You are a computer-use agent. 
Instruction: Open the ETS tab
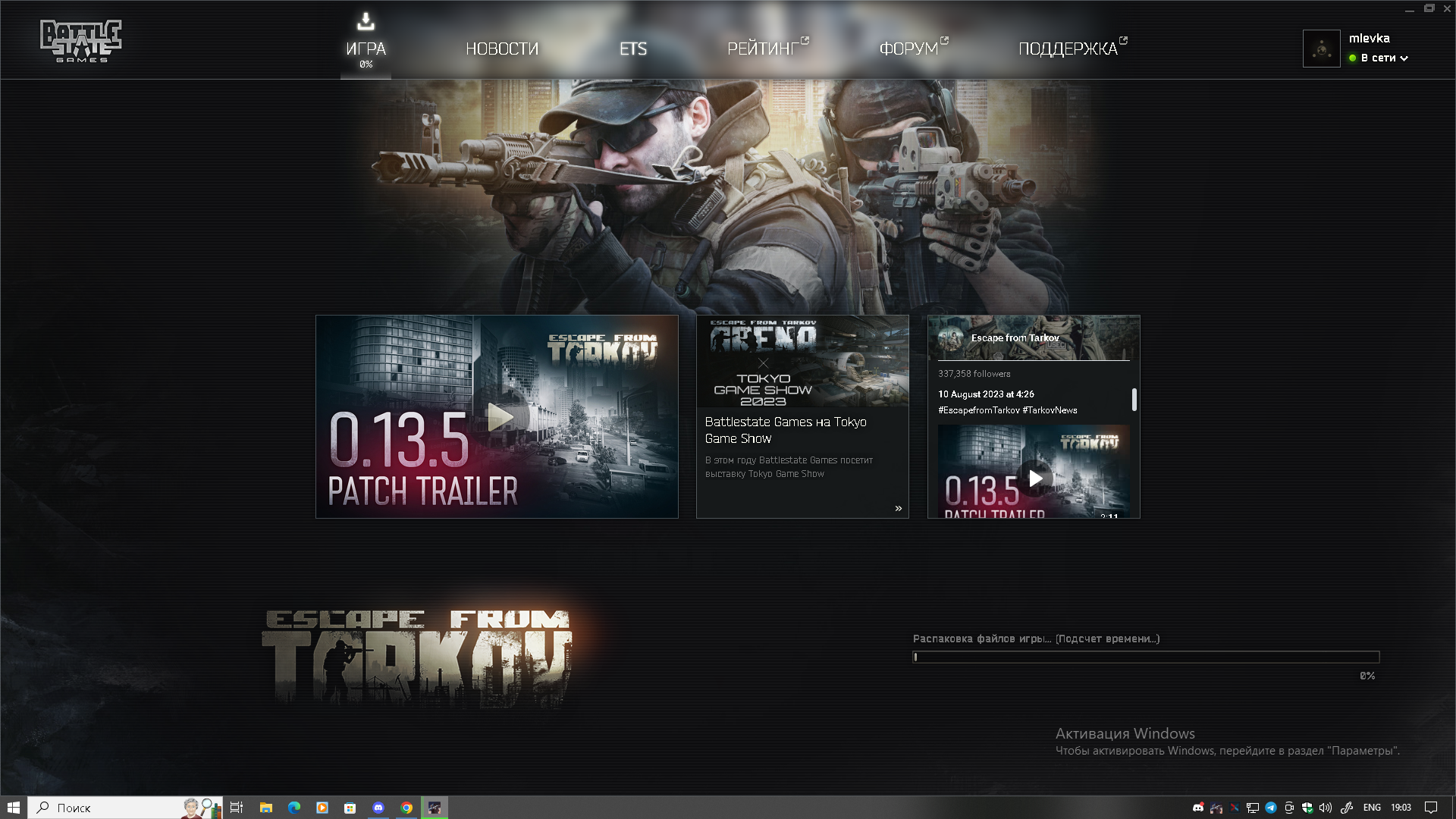coord(633,49)
